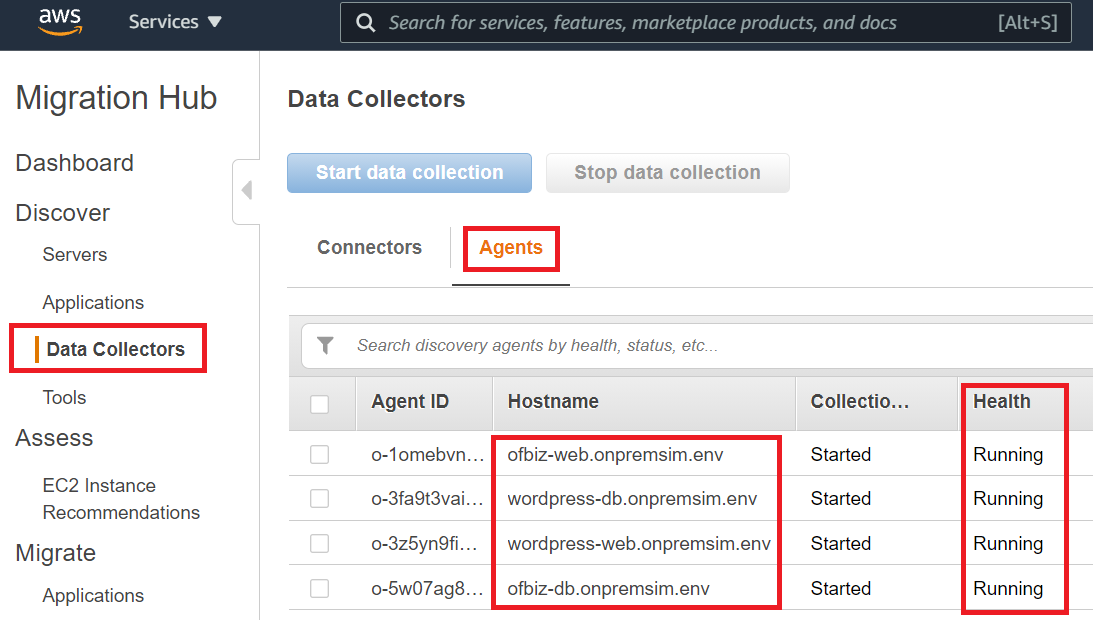The height and width of the screenshot is (620, 1093).
Task: Check the wordpress-db.onpremsim.env row checkbox
Action: pos(319,499)
